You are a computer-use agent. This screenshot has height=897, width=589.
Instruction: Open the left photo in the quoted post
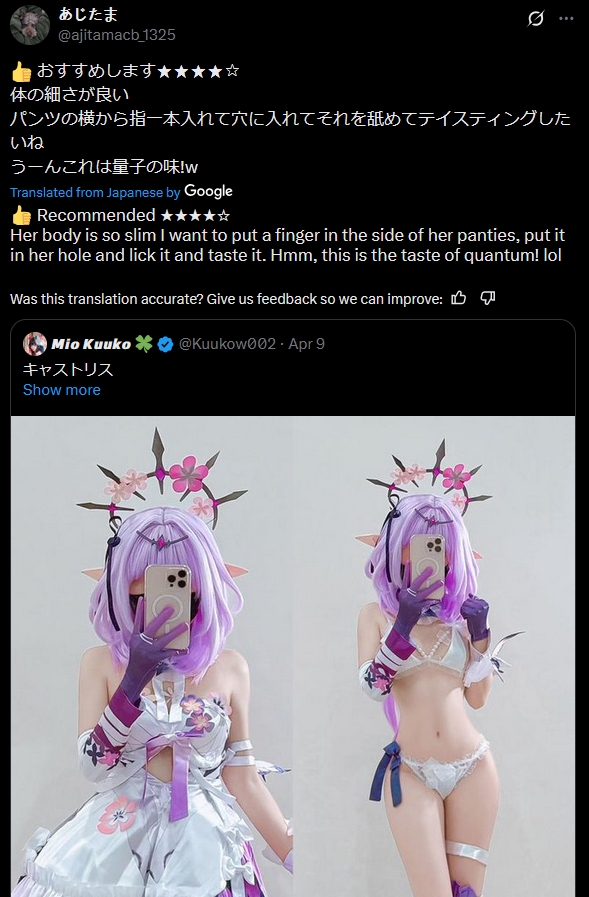click(x=152, y=656)
